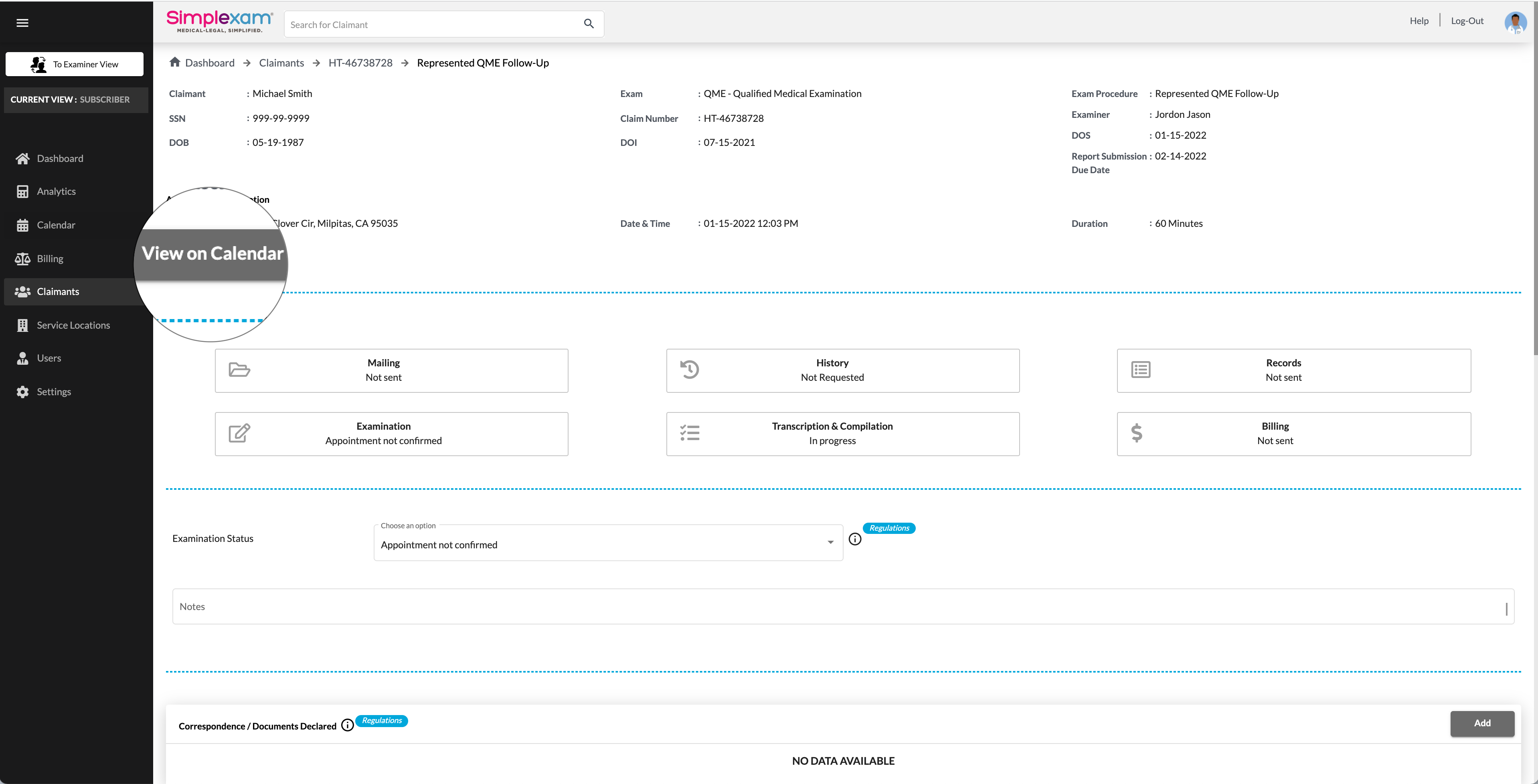This screenshot has height=784, width=1538.
Task: Switch To Examiner View
Action: tap(75, 64)
